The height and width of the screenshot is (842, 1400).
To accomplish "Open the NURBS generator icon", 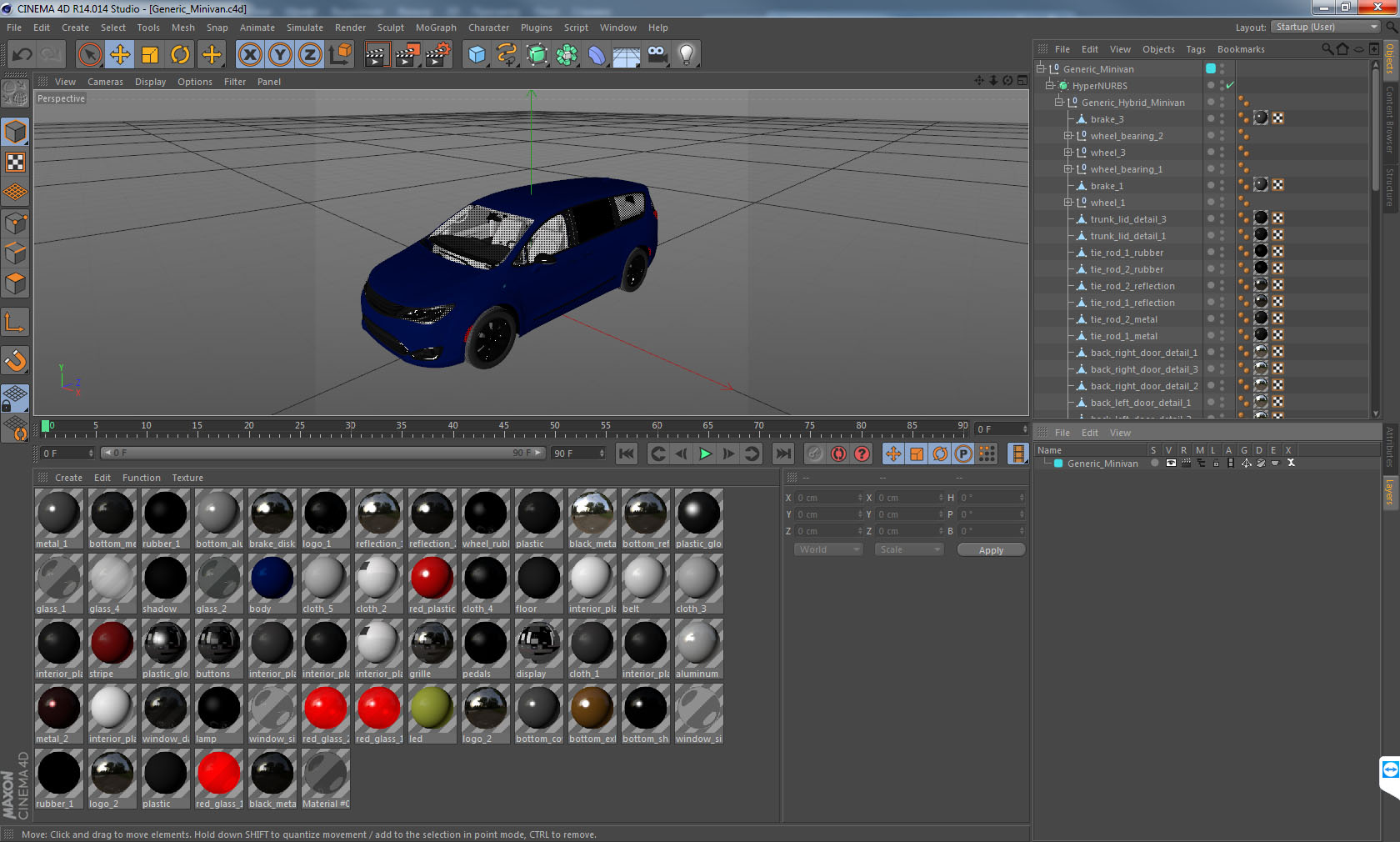I will click(x=537, y=55).
